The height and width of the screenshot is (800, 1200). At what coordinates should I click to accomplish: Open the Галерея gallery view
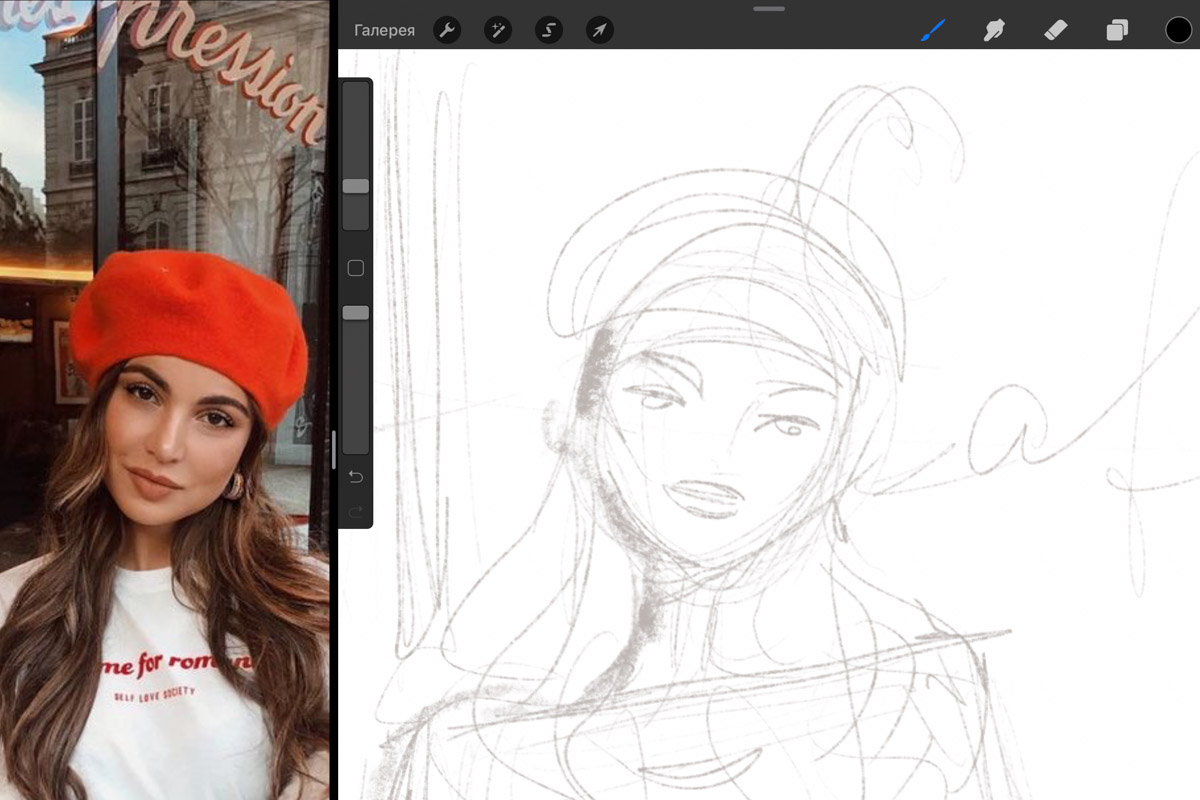(384, 30)
